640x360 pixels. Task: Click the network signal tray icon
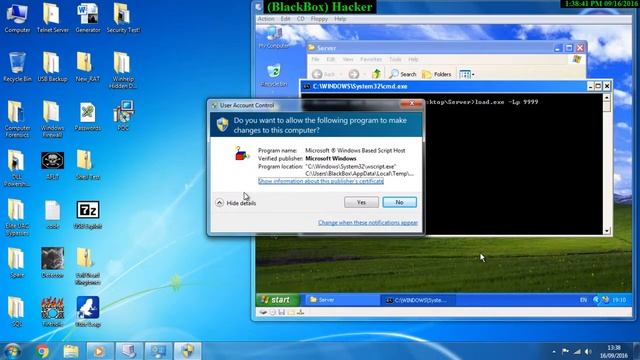[577, 351]
